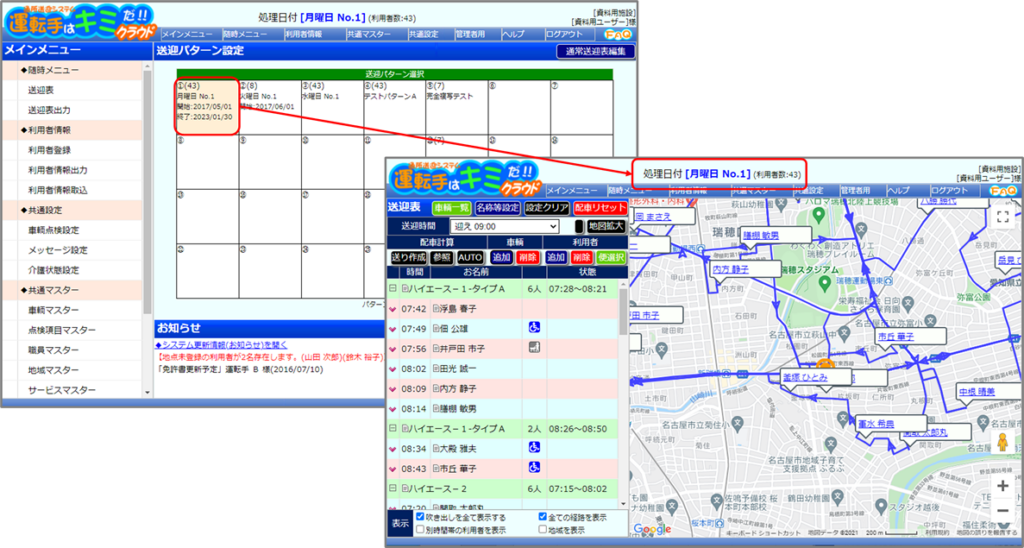Image resolution: width=1024 pixels, height=548 pixels.
Task: Click document icon beside ハイエース－２
Action: pyautogui.click(x=404, y=489)
